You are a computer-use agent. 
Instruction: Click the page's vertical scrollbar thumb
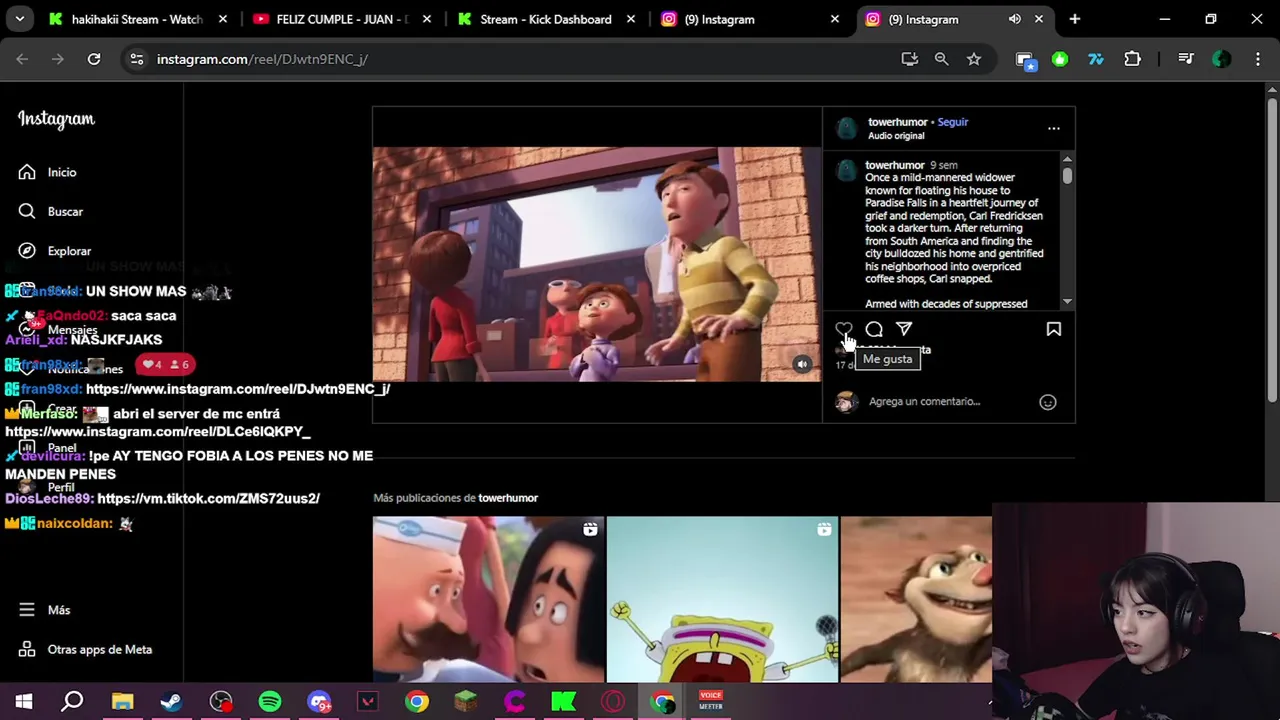click(x=1272, y=250)
